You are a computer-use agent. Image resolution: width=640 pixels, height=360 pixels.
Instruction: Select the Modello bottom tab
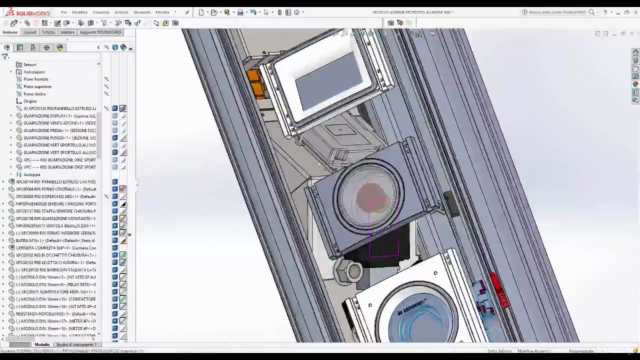(42, 345)
